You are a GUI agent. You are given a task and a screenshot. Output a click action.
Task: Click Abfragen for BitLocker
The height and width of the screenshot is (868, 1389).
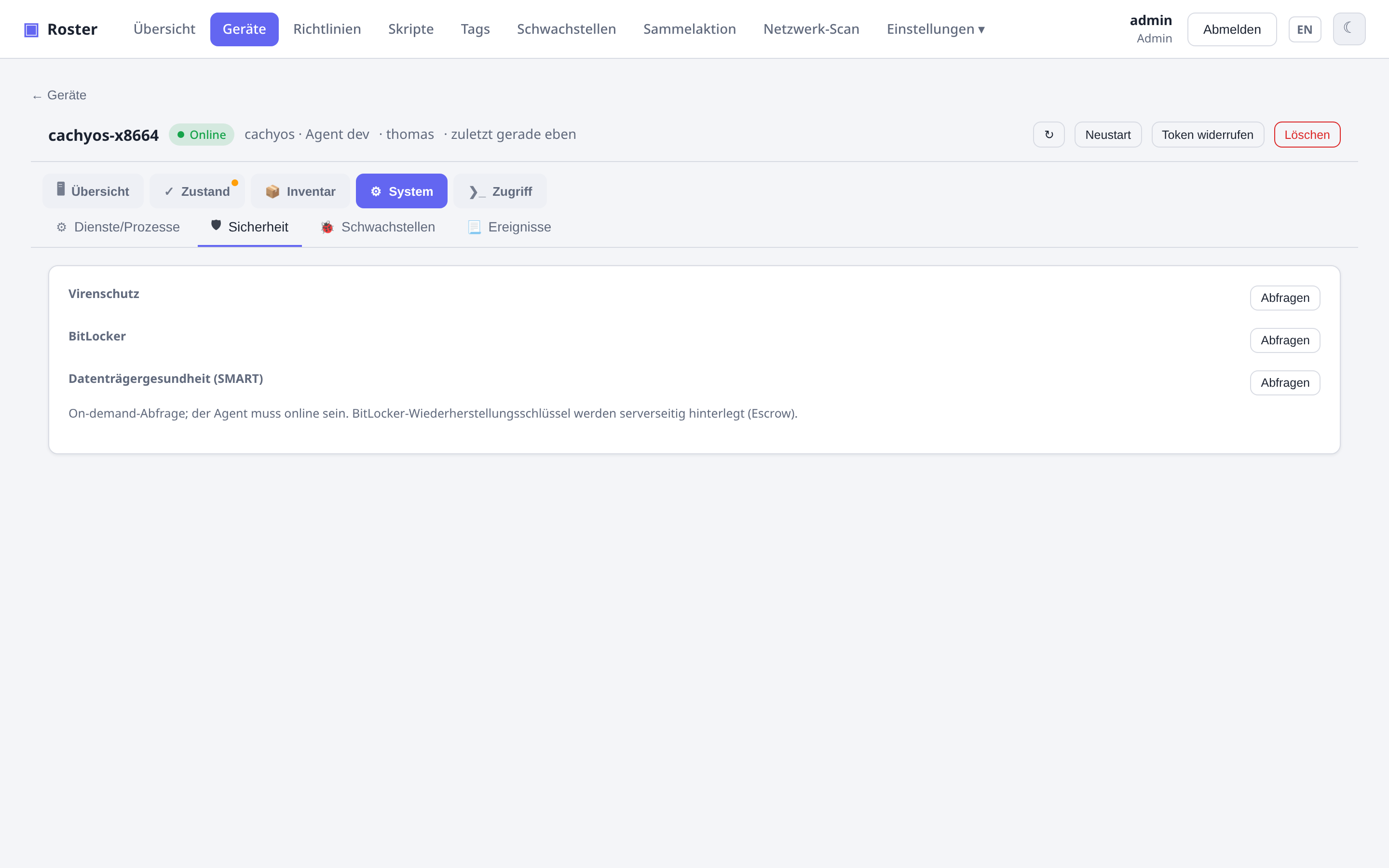1284,340
